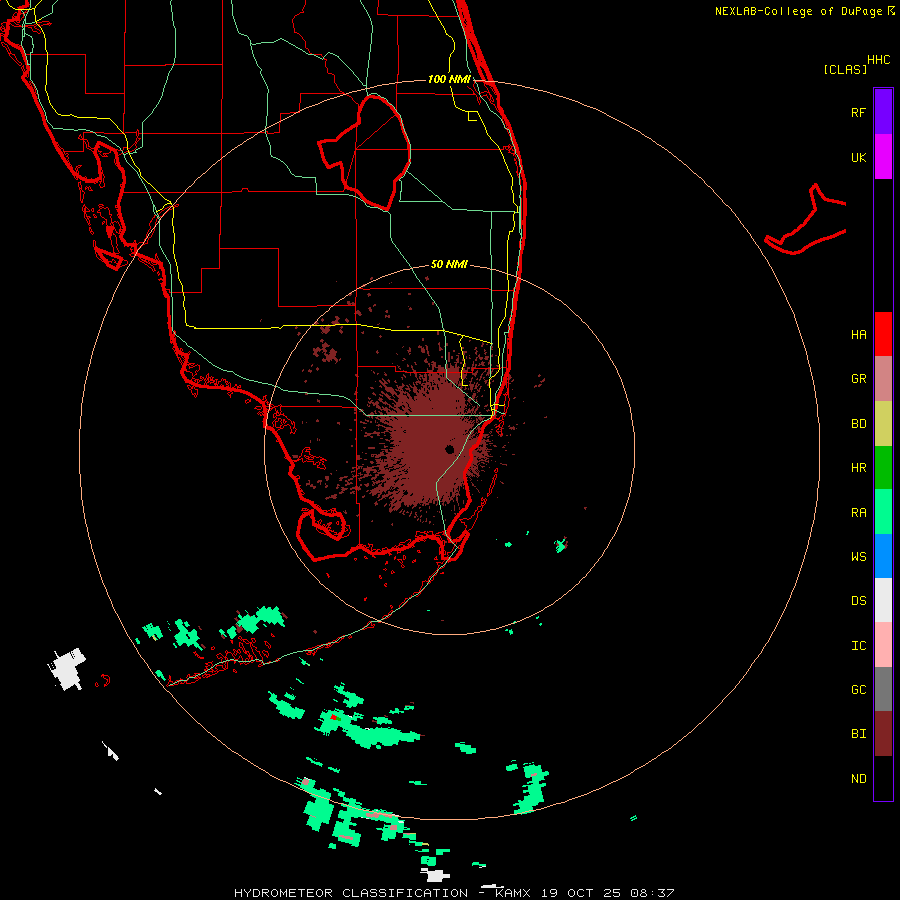Click the 'GR' legend label
Screen dimensions: 900x900
858,379
